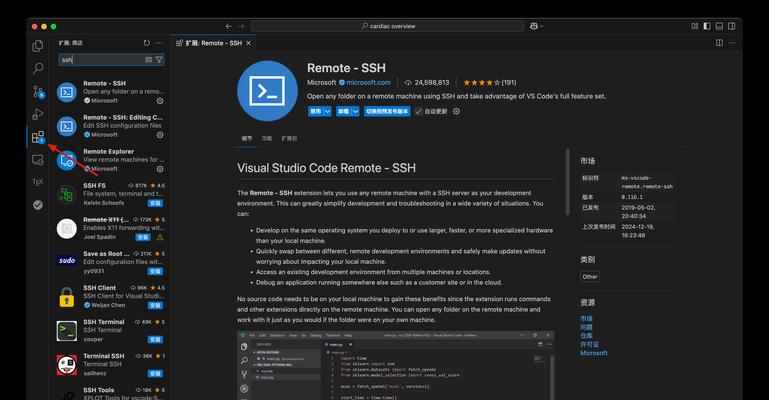Screen dimensions: 769x400
Task: Install the Terminal SSH extension
Action: coord(155,374)
